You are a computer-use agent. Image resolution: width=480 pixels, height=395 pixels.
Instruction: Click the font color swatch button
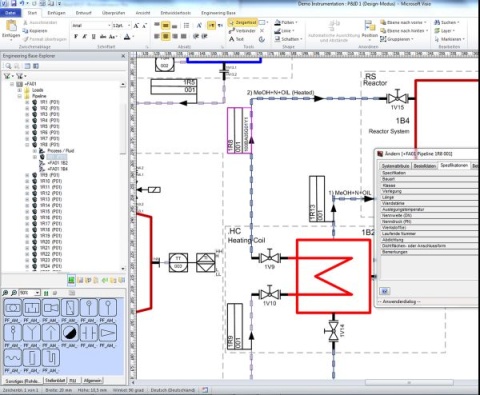pyautogui.click(x=127, y=37)
